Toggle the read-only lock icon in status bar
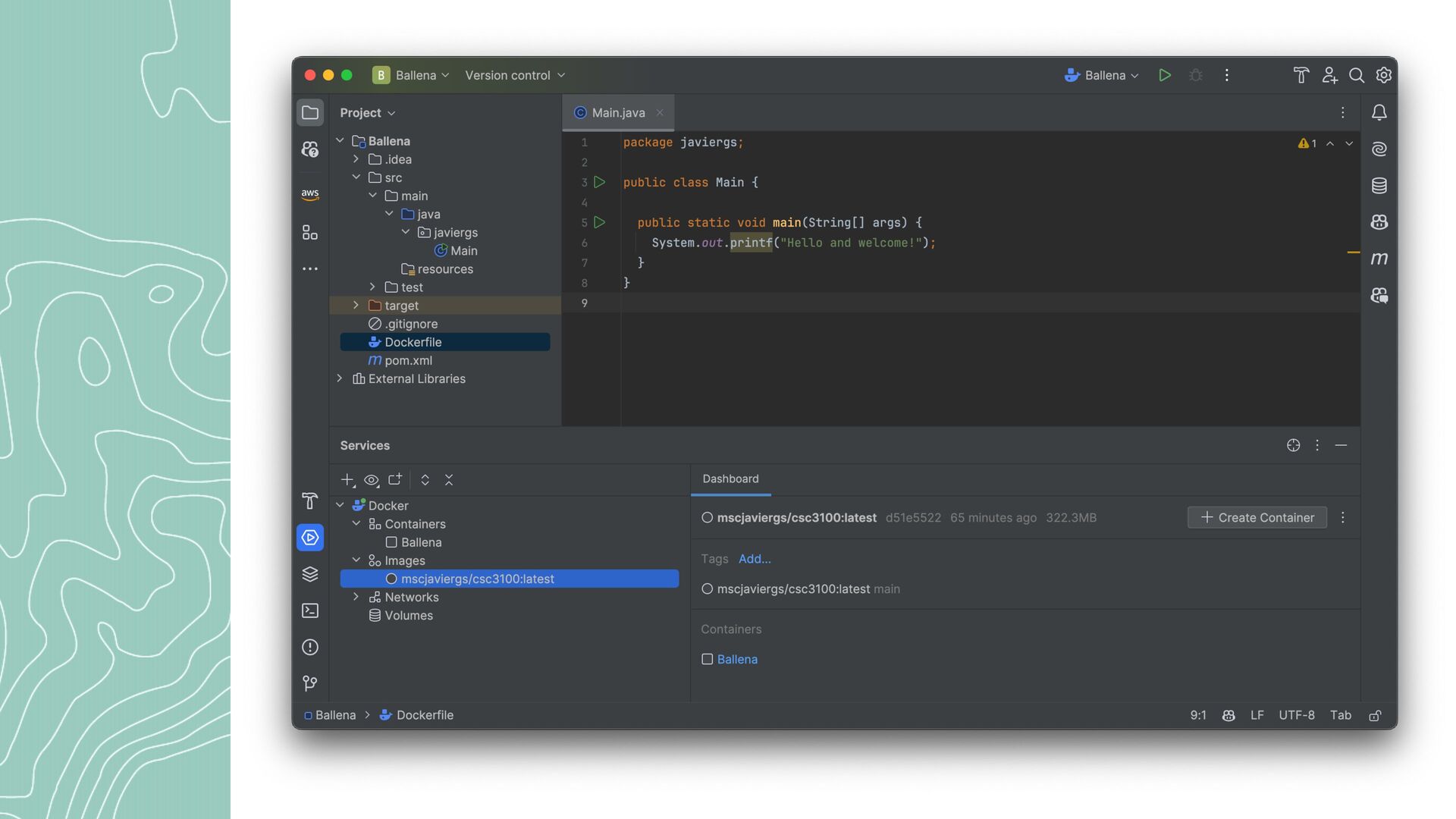This screenshot has height=819, width=1456. pos(1375,715)
